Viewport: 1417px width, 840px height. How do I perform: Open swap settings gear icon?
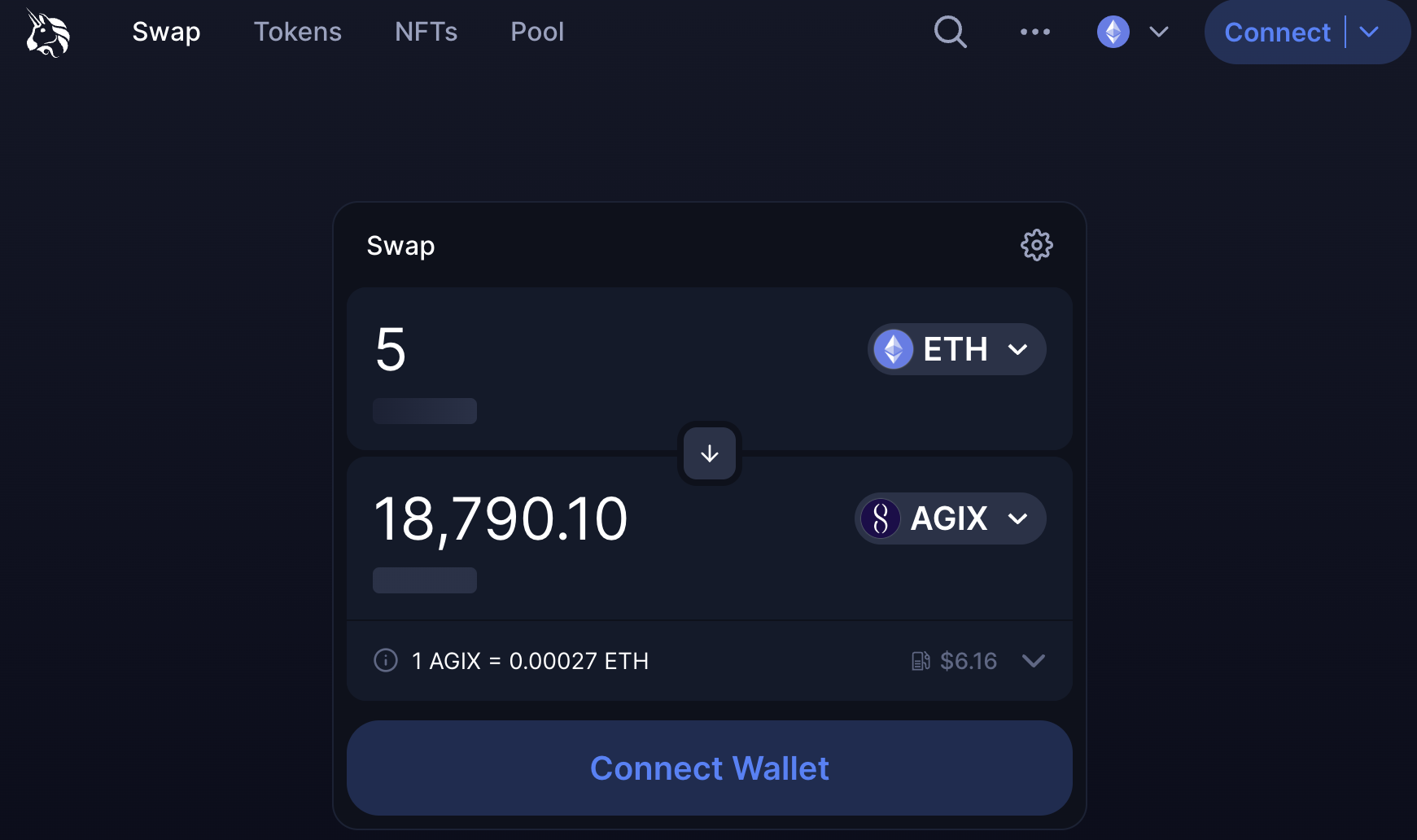[1037, 245]
